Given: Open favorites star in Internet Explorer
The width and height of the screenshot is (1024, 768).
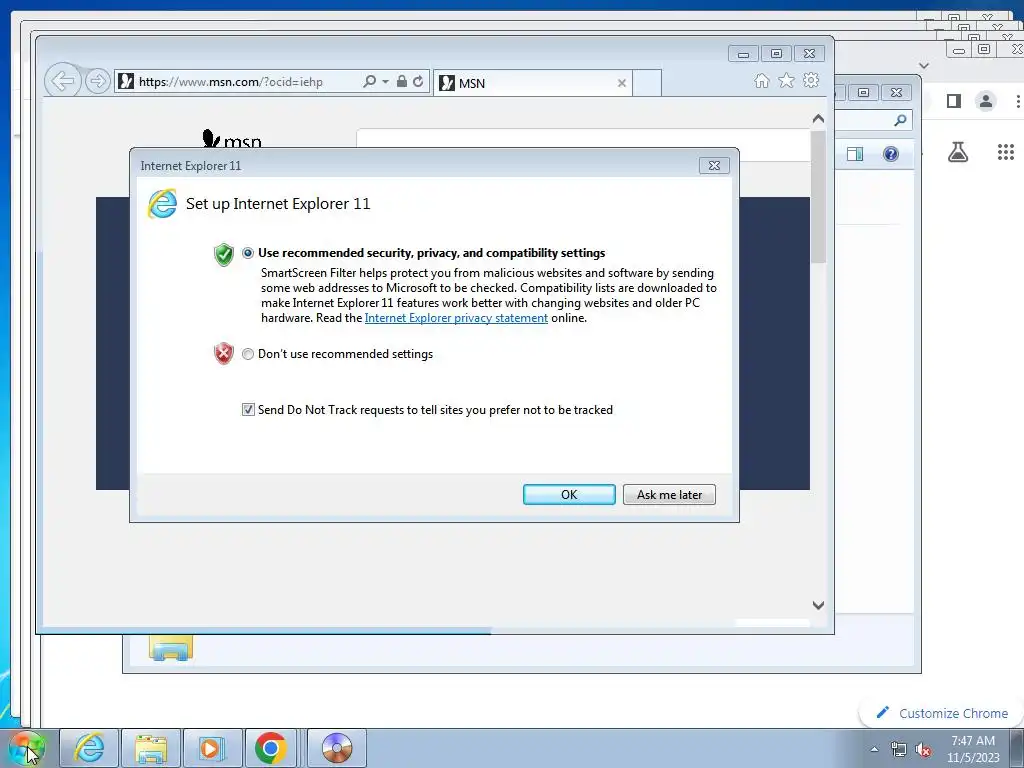Looking at the screenshot, I should tap(786, 80).
